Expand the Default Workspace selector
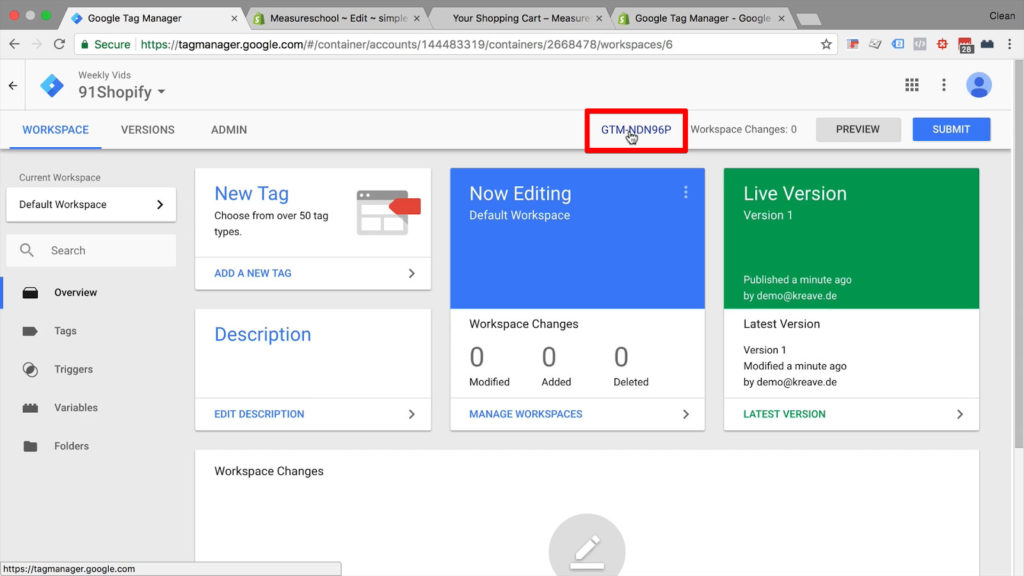Viewport: 1024px width, 576px height. 91,204
